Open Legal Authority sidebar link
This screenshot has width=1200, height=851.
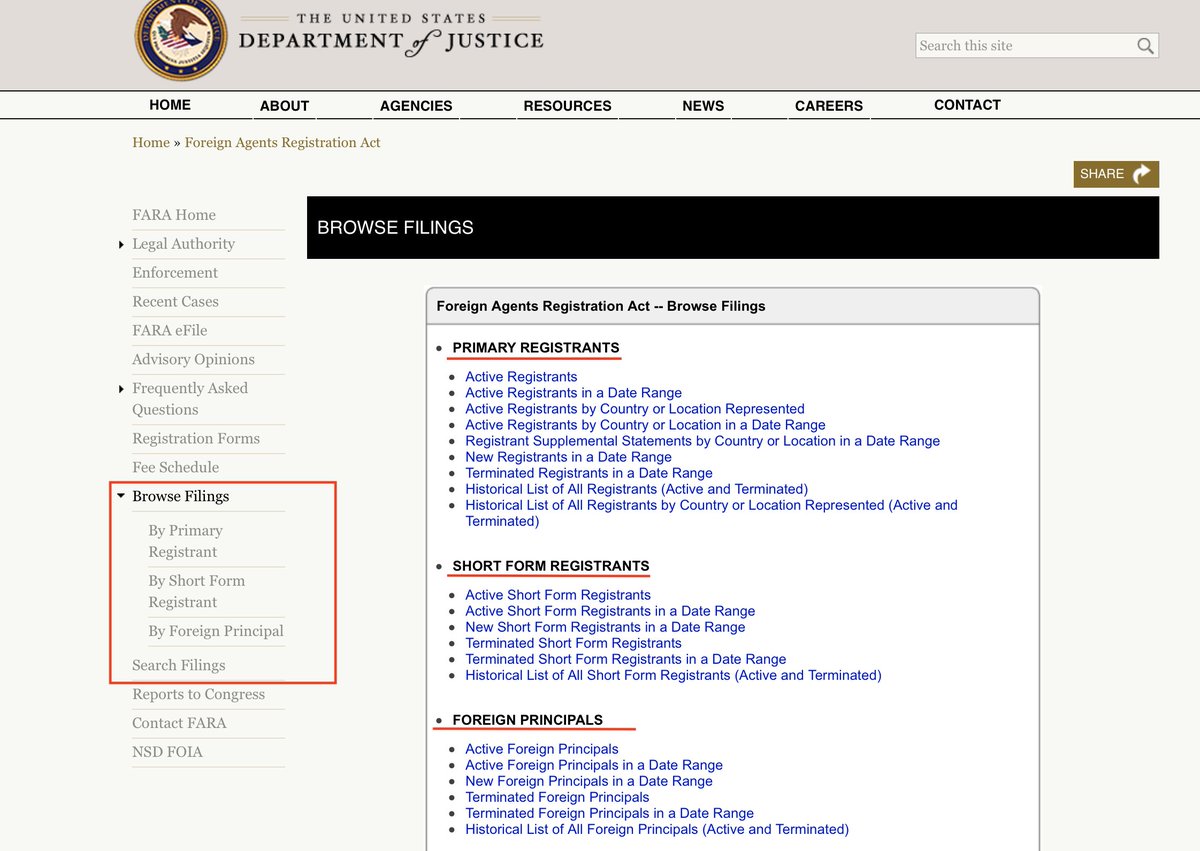point(183,244)
